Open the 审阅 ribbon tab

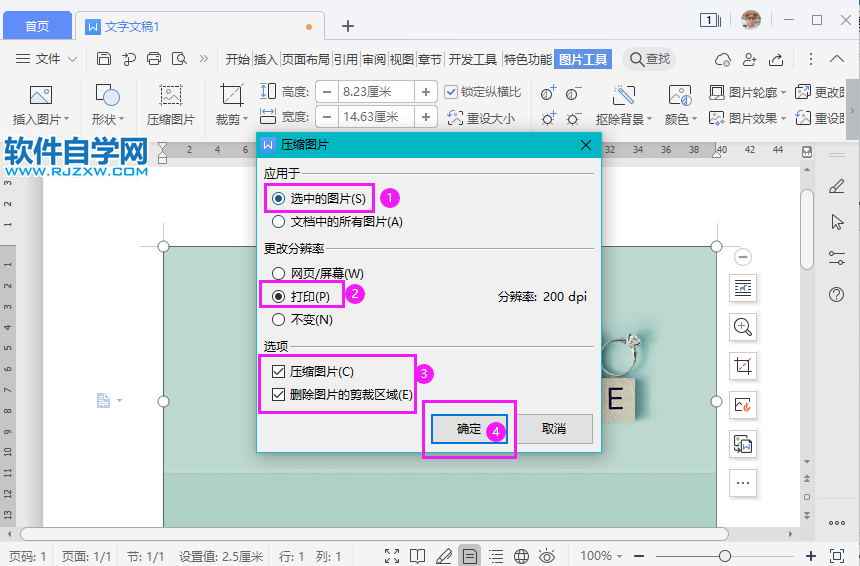click(374, 59)
